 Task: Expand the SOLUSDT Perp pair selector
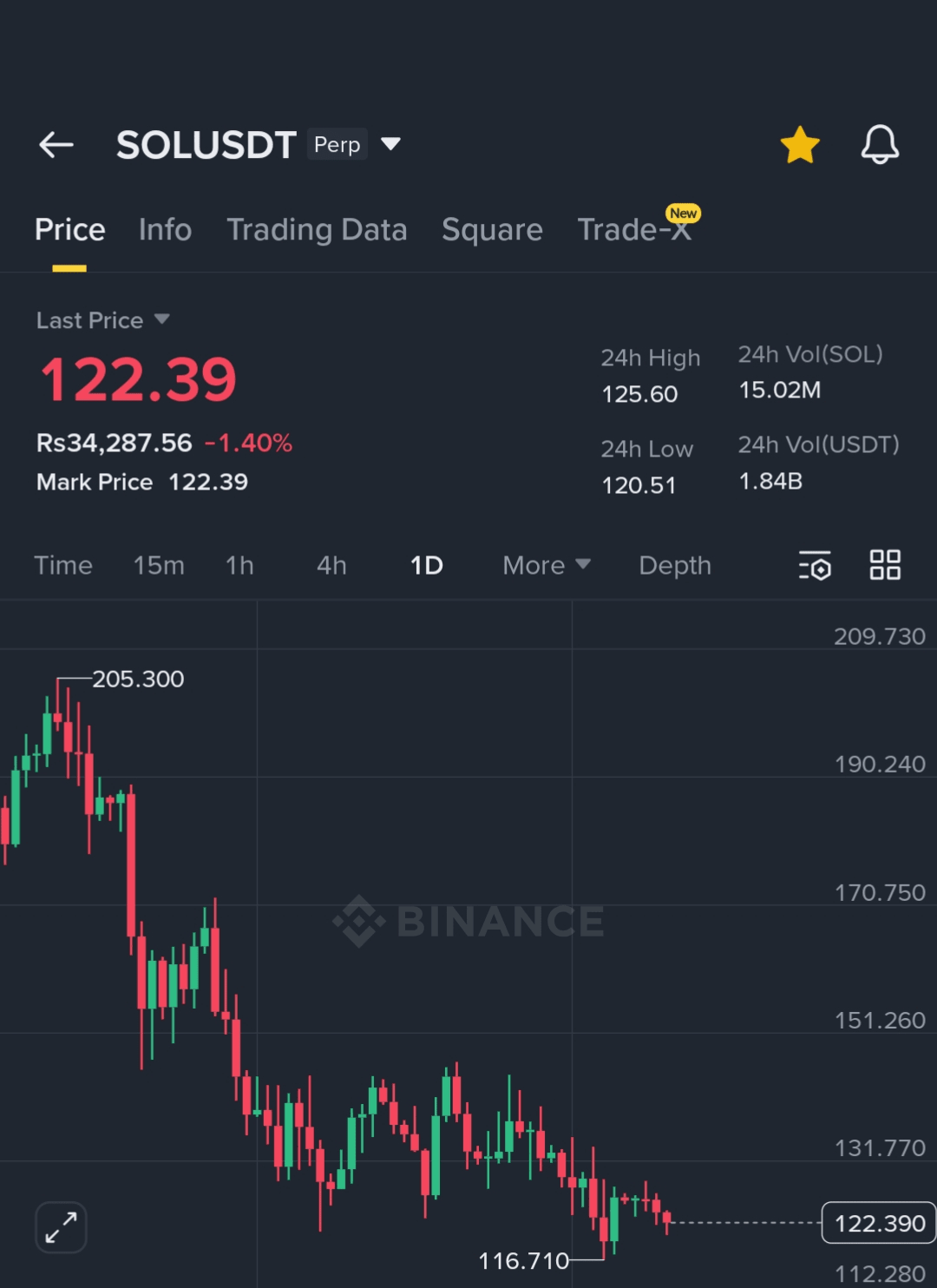(x=390, y=144)
